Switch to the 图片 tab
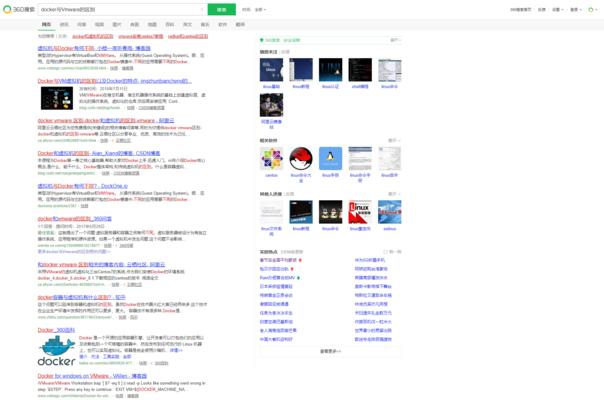This screenshot has width=604, height=400. 117,24
